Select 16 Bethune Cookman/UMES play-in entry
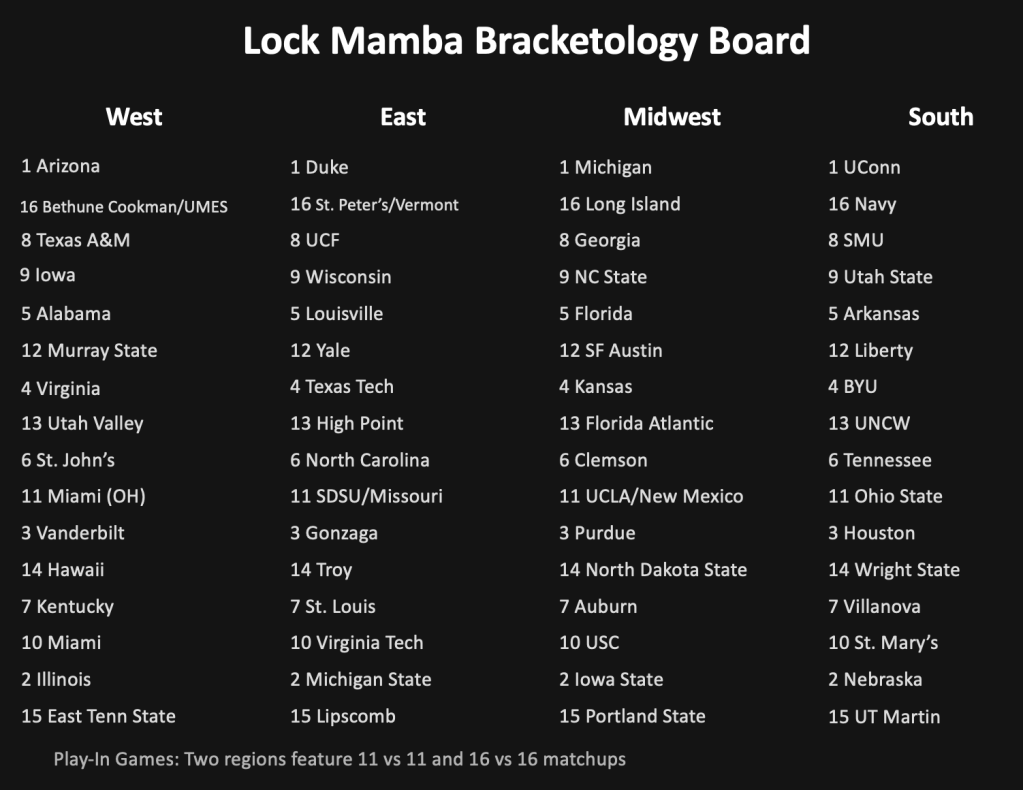Image resolution: width=1023 pixels, height=790 pixels. 124,207
